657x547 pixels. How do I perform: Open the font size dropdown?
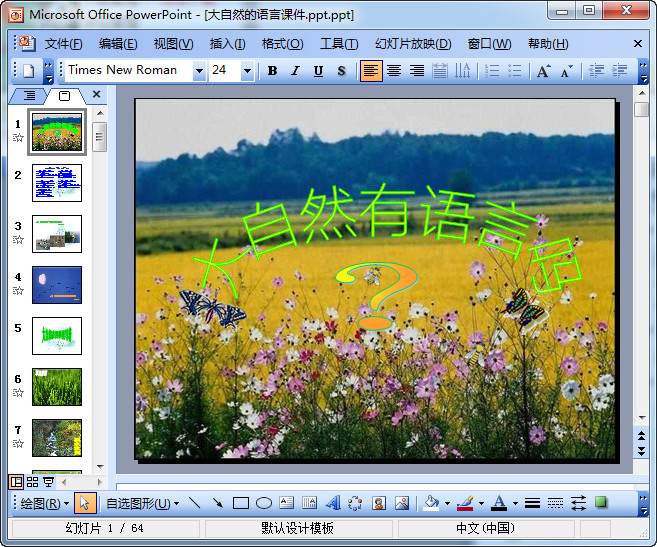(x=248, y=71)
